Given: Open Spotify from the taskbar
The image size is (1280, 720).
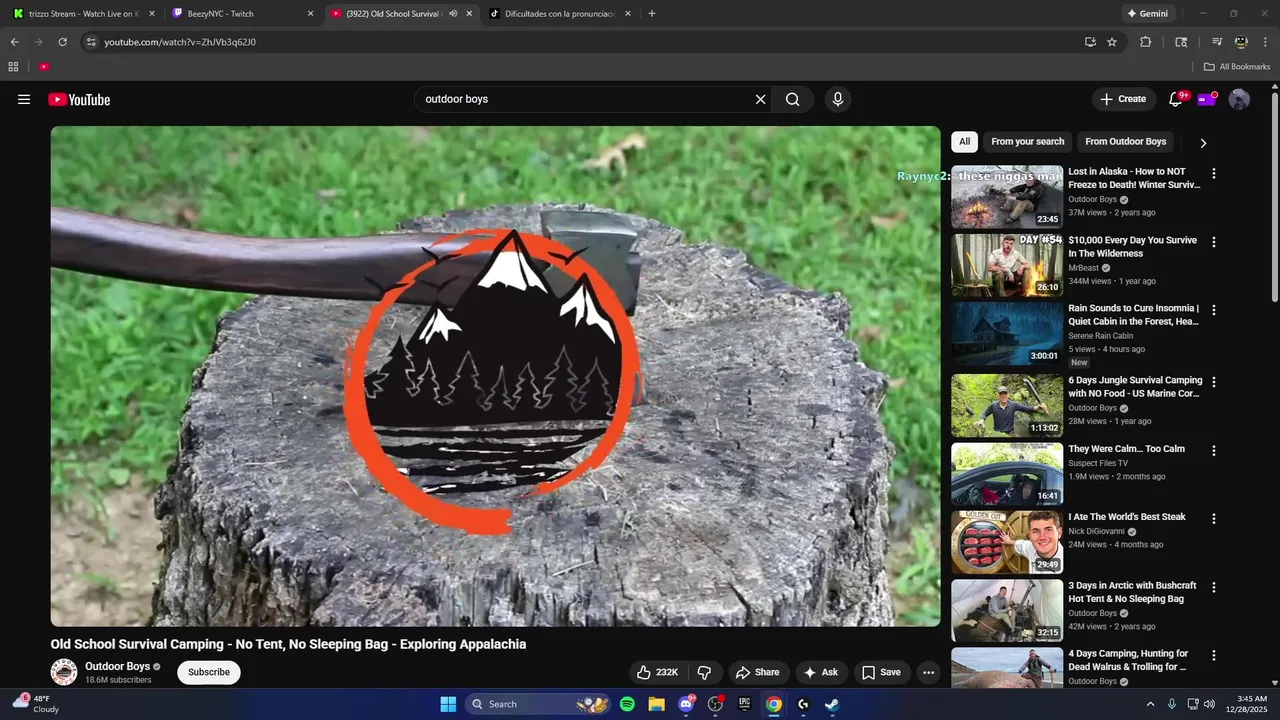Looking at the screenshot, I should pos(627,704).
